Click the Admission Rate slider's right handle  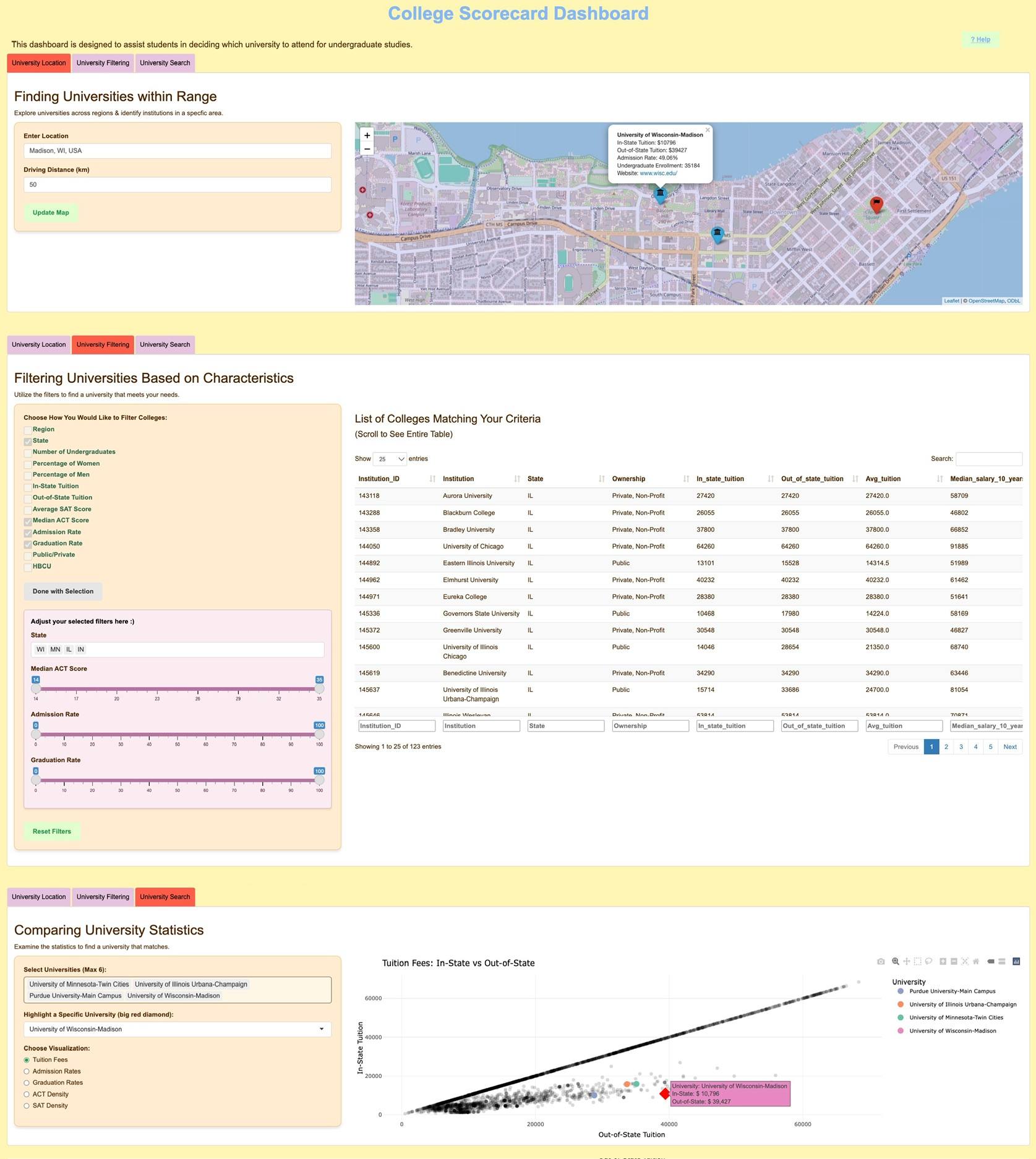[319, 734]
